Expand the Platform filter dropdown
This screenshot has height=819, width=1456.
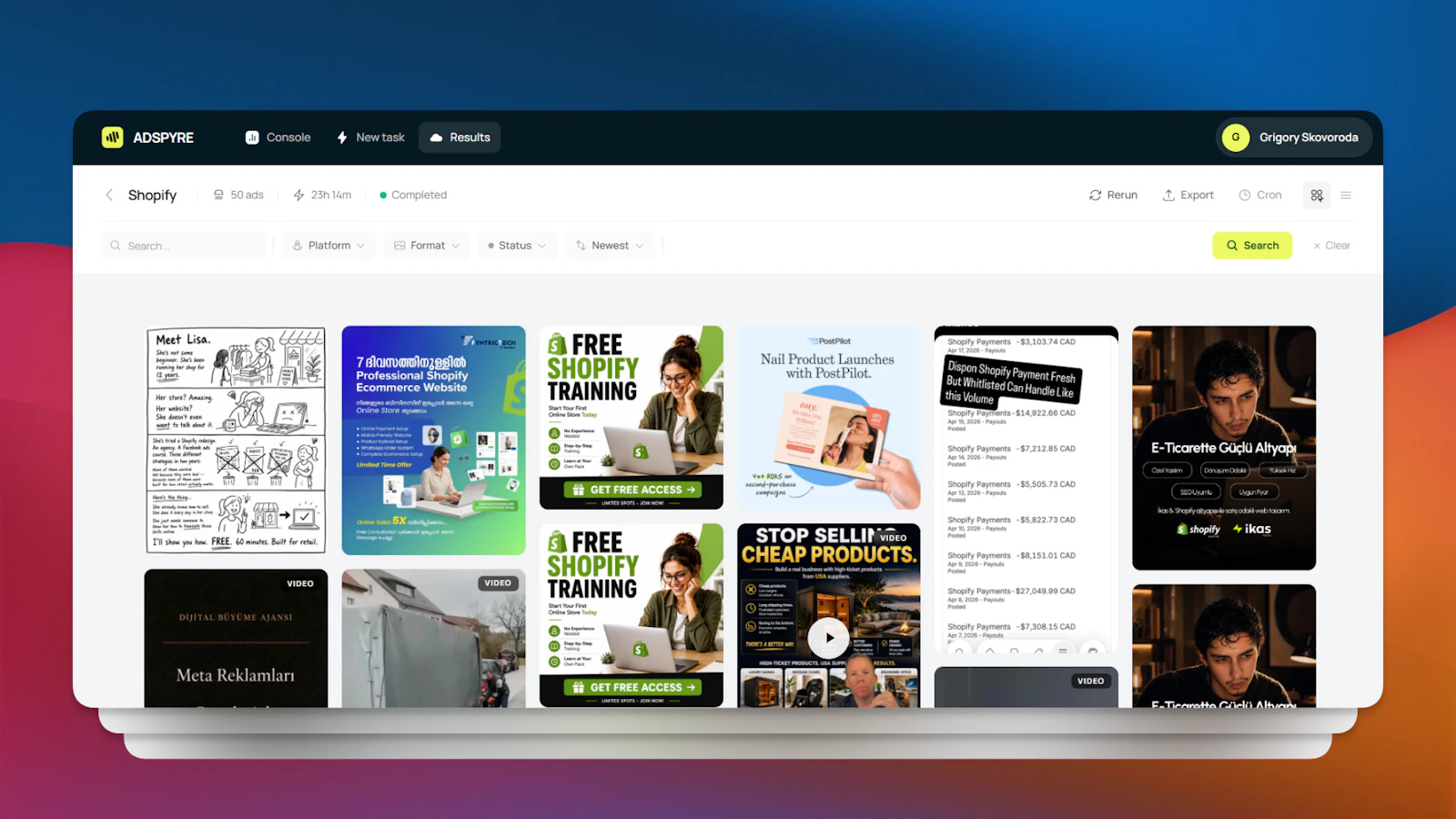click(329, 246)
